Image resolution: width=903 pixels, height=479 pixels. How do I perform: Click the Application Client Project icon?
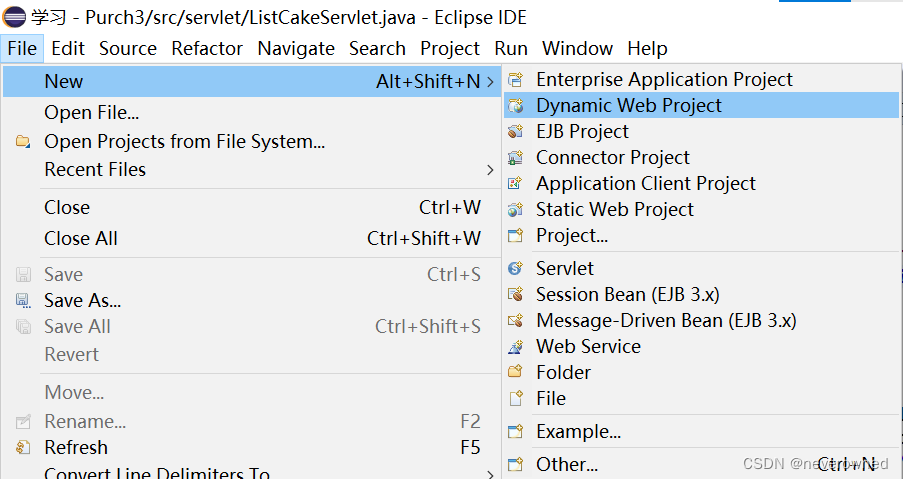(x=515, y=184)
